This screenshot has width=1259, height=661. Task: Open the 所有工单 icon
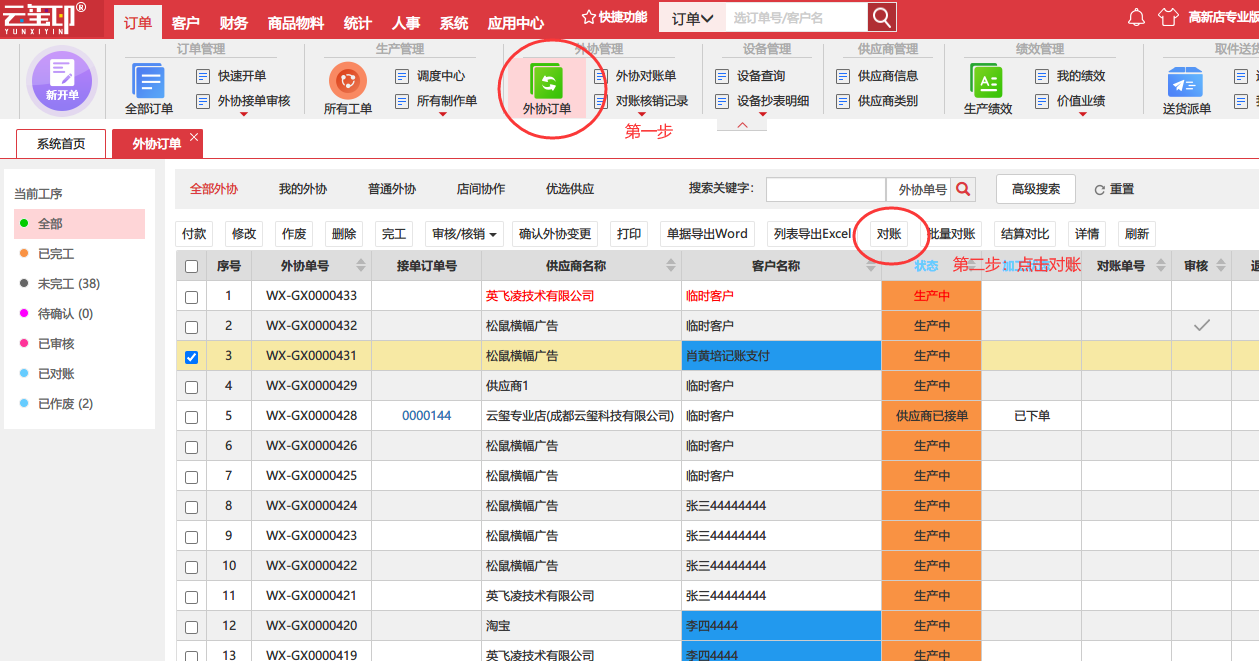(348, 87)
